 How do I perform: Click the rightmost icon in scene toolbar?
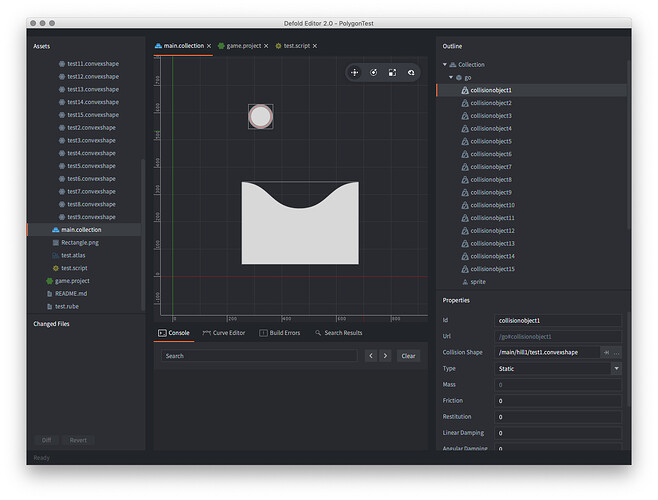411,72
